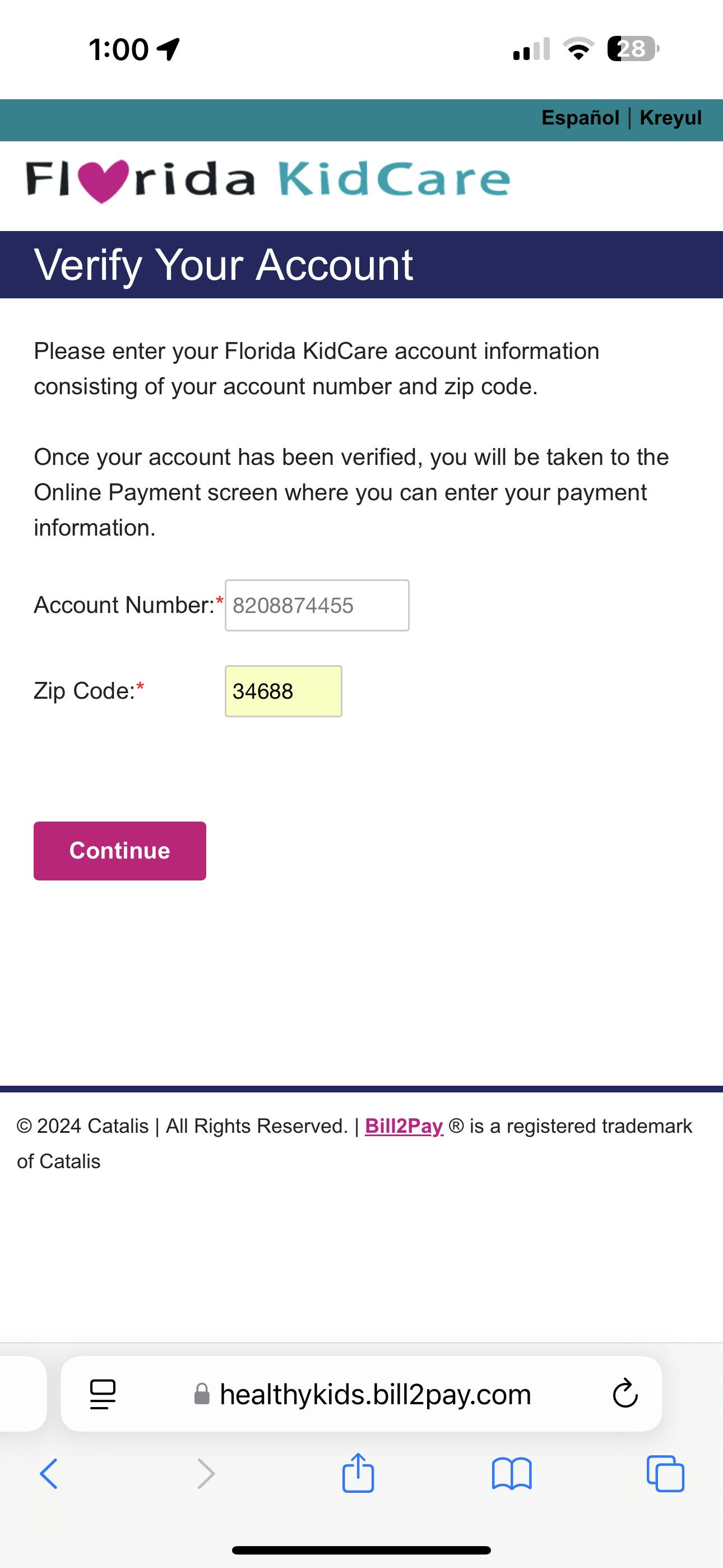Tap the Wi-Fi status icon
The height and width of the screenshot is (1568, 723).
pos(579,49)
